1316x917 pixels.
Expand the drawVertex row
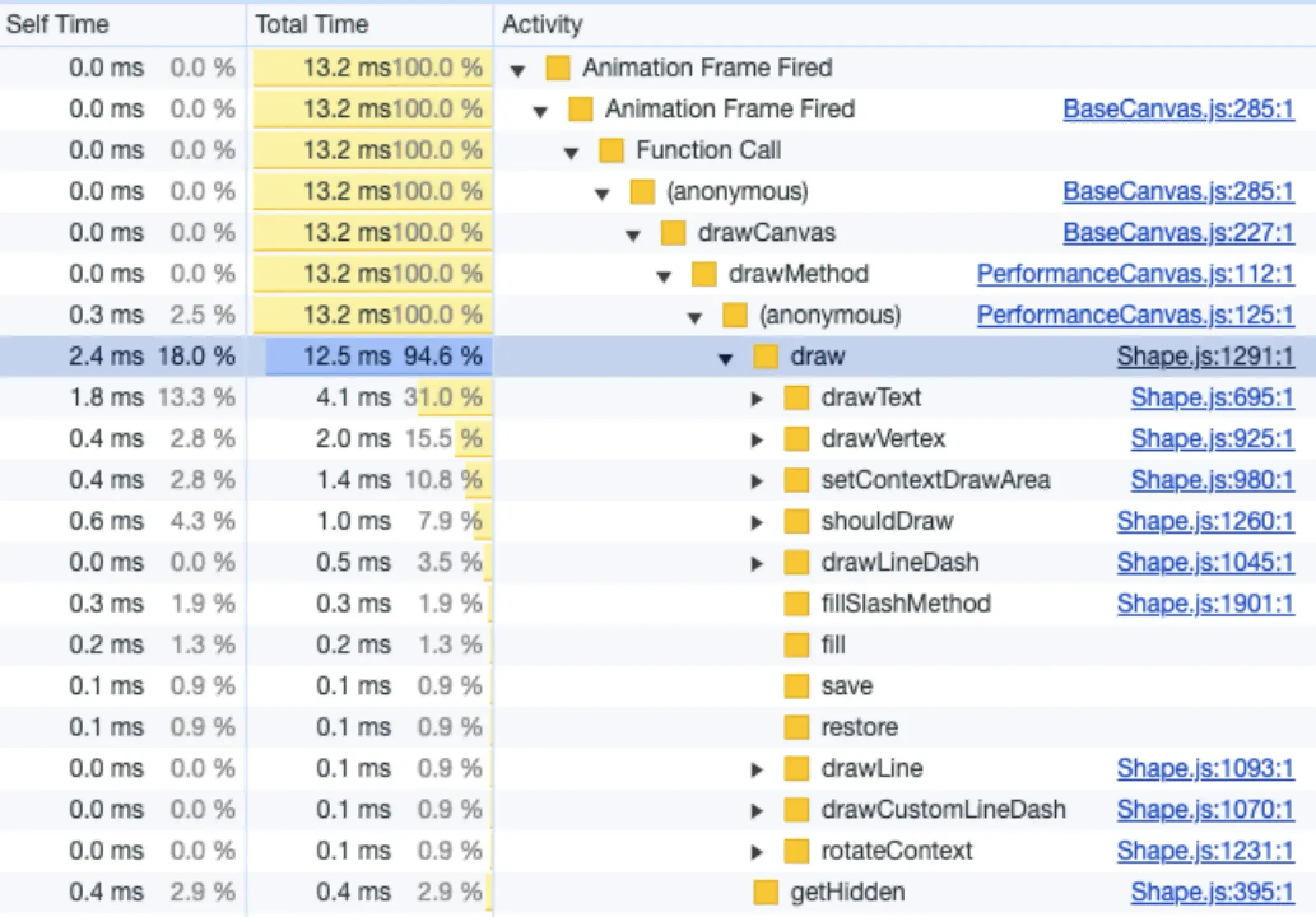pyautogui.click(x=756, y=440)
